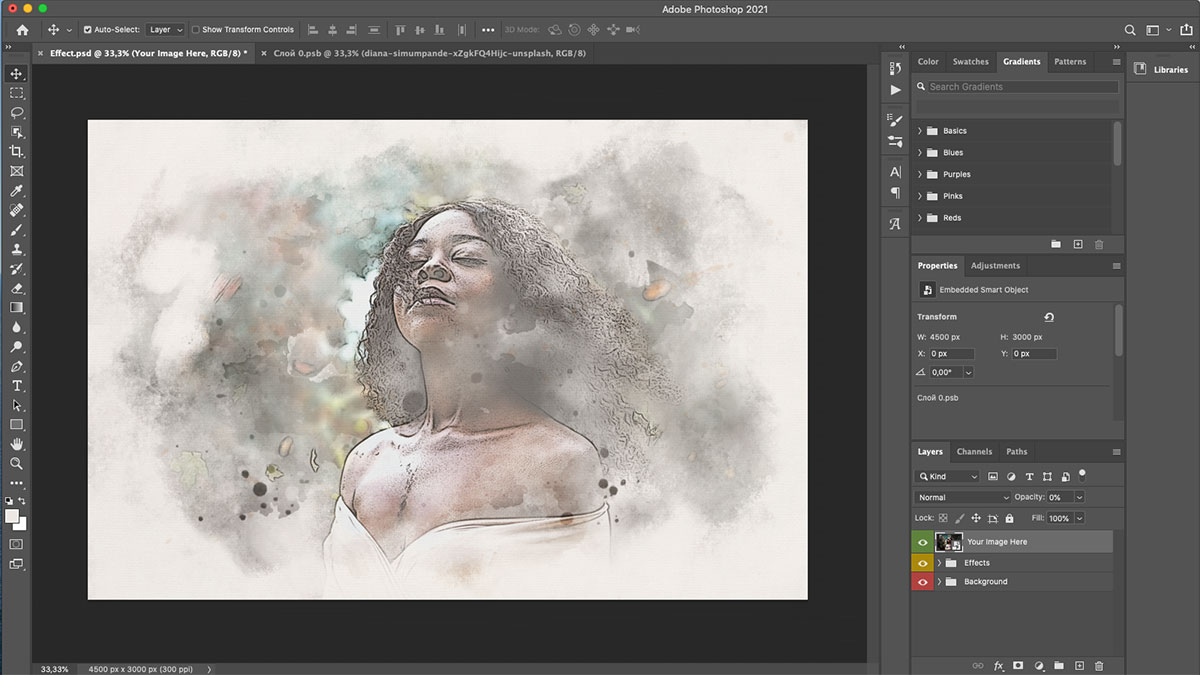Expand the Background layer group

click(x=939, y=582)
